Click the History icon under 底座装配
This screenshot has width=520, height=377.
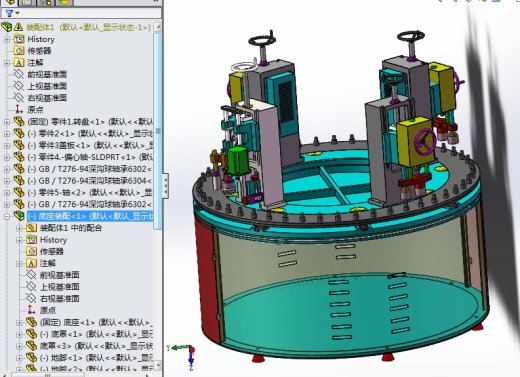coord(31,240)
